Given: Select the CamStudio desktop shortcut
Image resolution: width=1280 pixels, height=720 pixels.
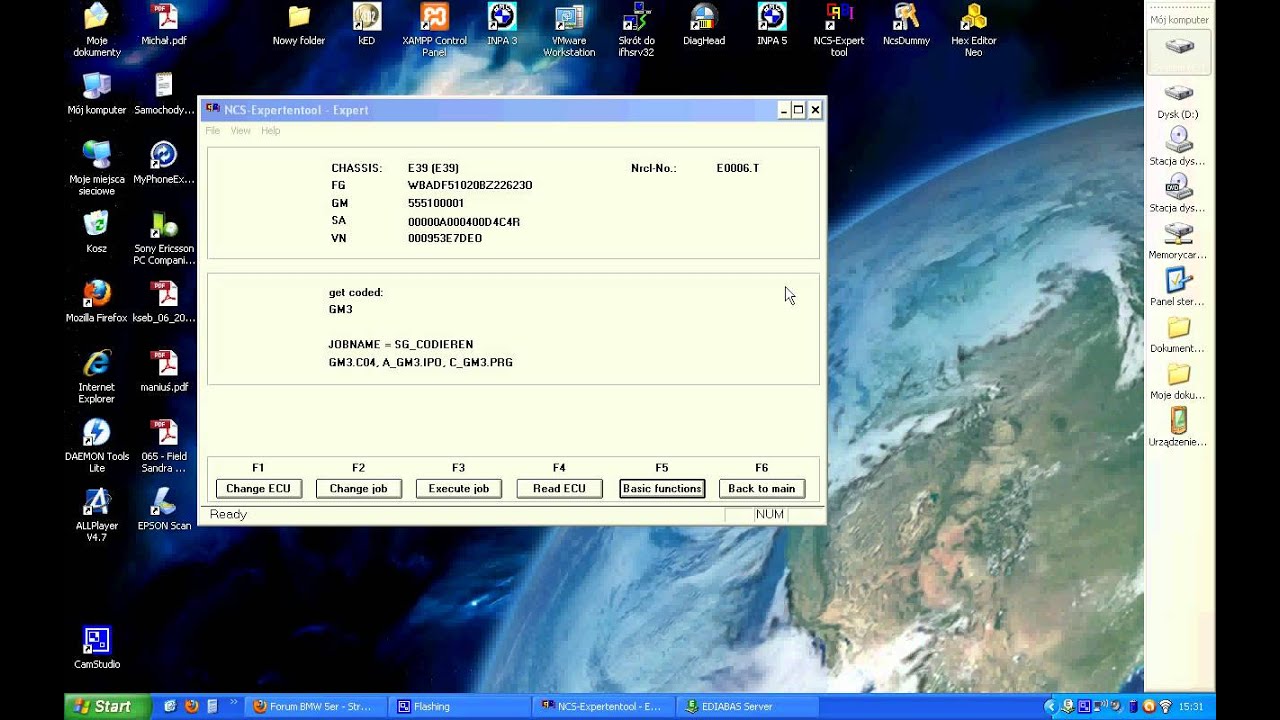Looking at the screenshot, I should (96, 647).
